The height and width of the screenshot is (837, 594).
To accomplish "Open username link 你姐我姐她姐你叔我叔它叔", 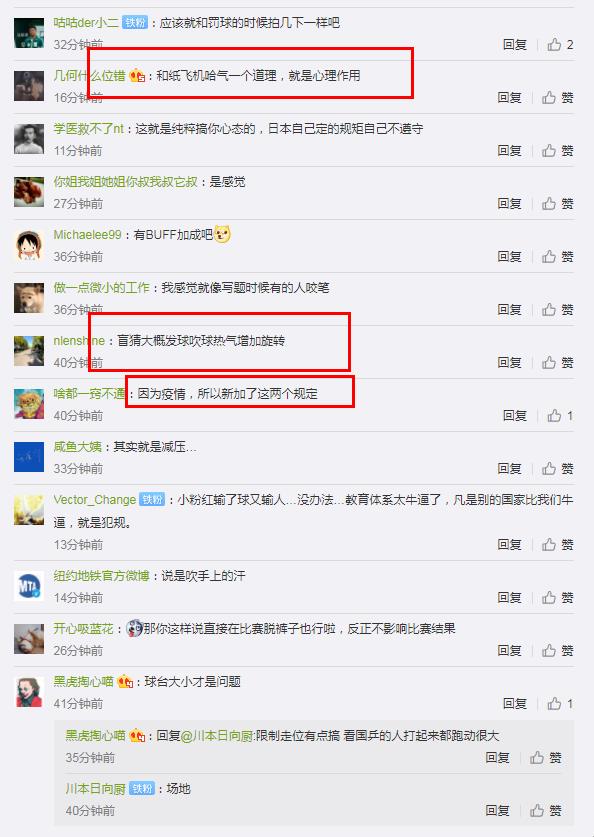I will 125,182.
